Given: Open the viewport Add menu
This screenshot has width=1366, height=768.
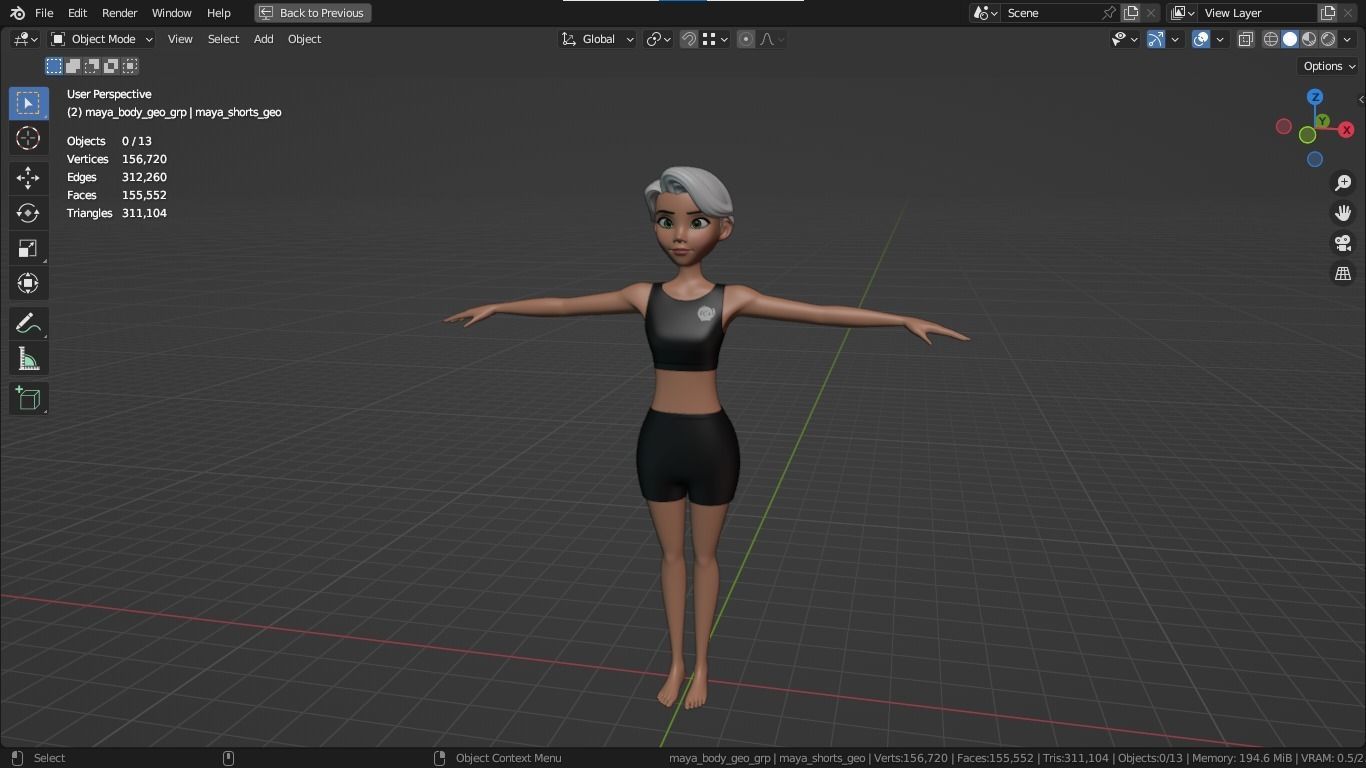Looking at the screenshot, I should 263,39.
